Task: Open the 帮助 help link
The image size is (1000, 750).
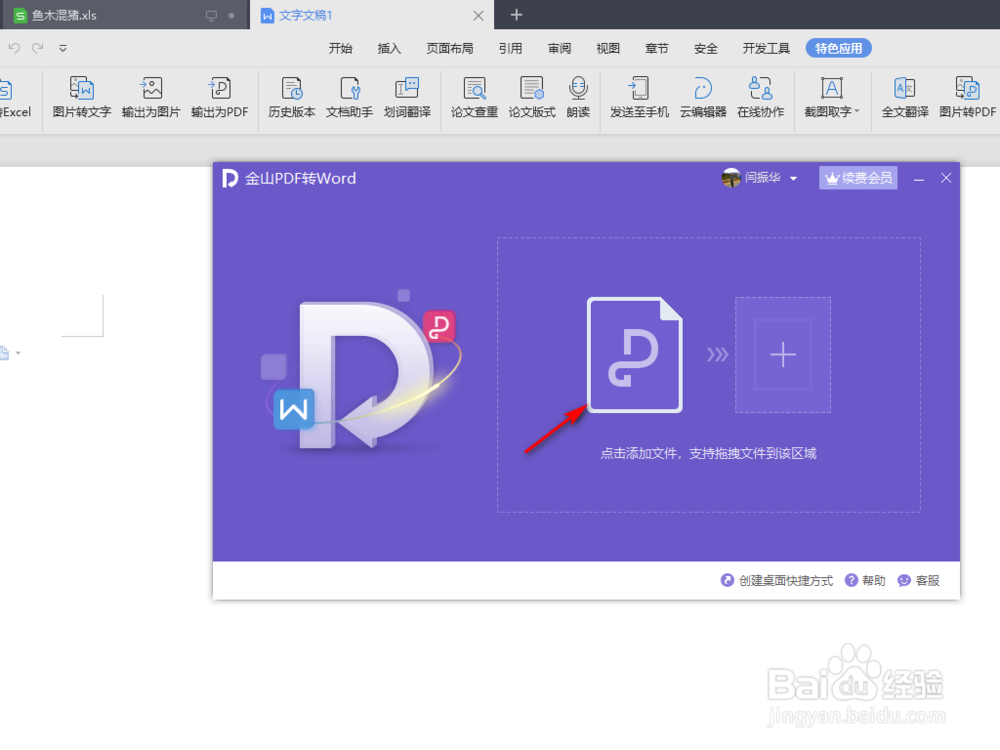Action: point(865,580)
